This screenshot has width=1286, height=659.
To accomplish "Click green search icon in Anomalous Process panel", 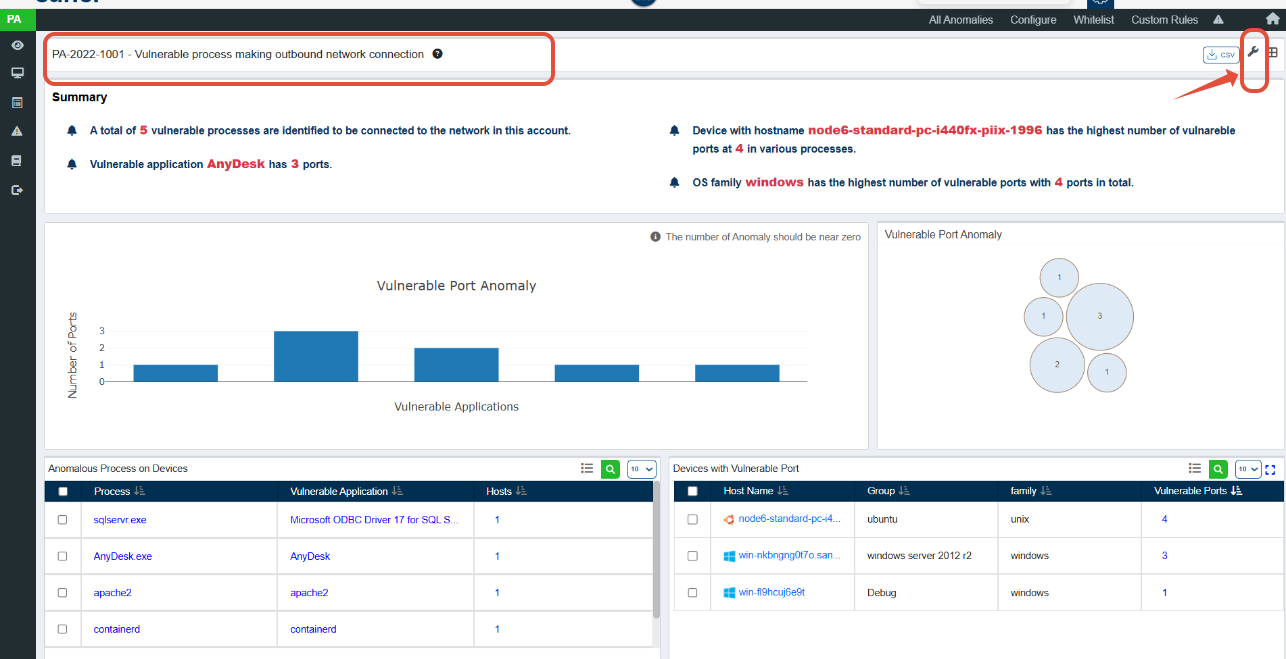I will (x=610, y=469).
